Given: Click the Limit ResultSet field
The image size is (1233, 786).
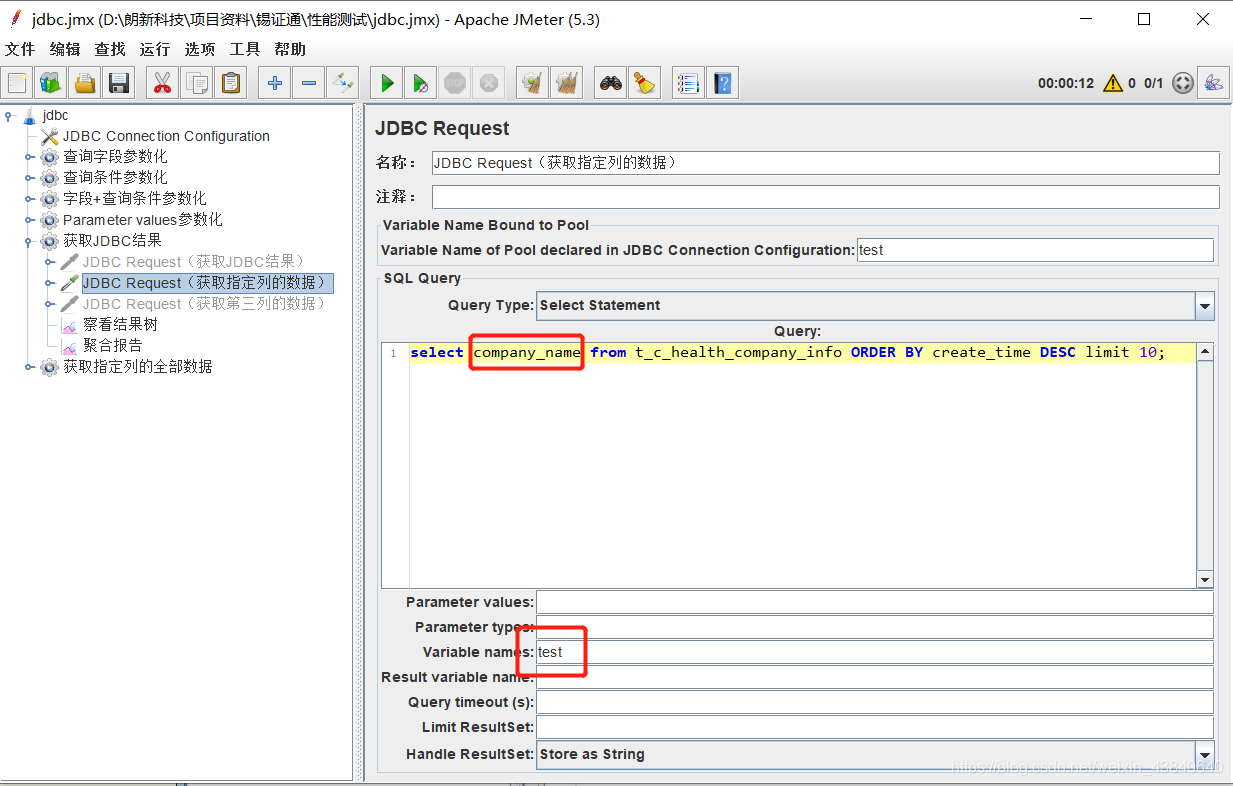Looking at the screenshot, I should [875, 727].
